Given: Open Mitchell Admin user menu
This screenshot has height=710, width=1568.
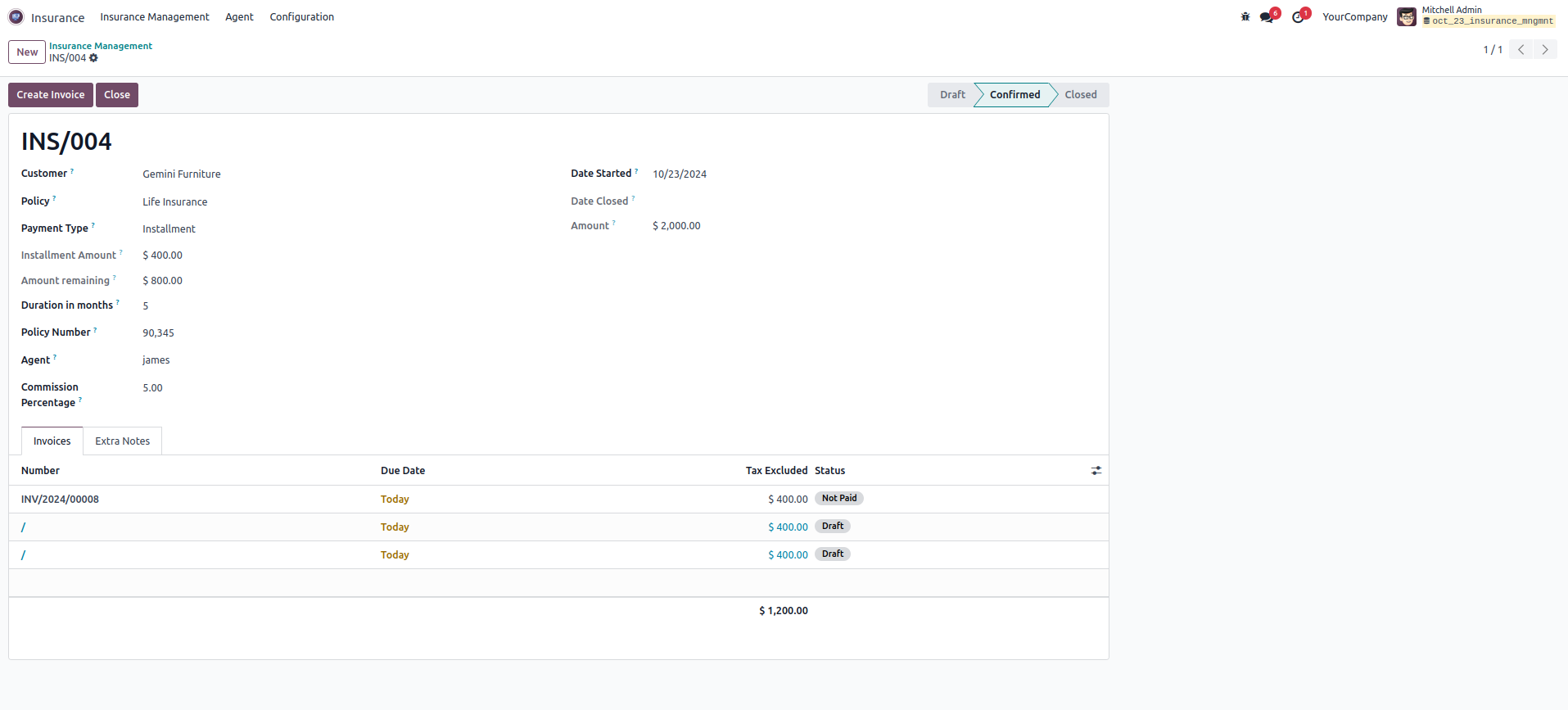Looking at the screenshot, I should click(1477, 16).
